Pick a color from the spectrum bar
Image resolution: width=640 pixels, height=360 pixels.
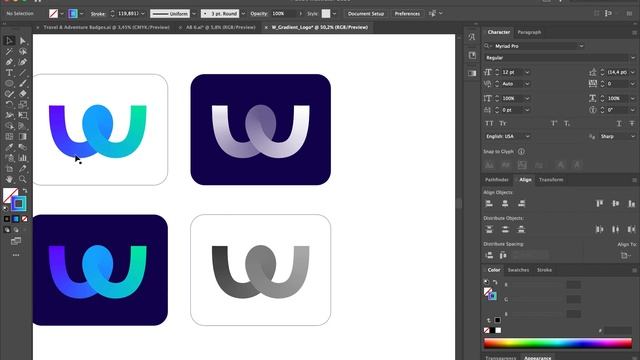[558, 343]
